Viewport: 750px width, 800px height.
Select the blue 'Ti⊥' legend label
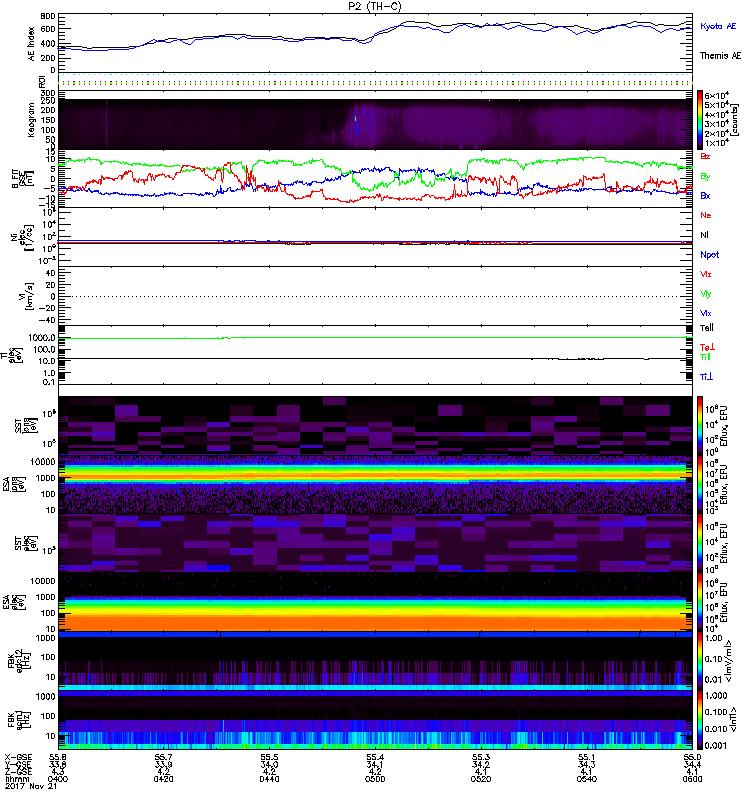(x=706, y=377)
